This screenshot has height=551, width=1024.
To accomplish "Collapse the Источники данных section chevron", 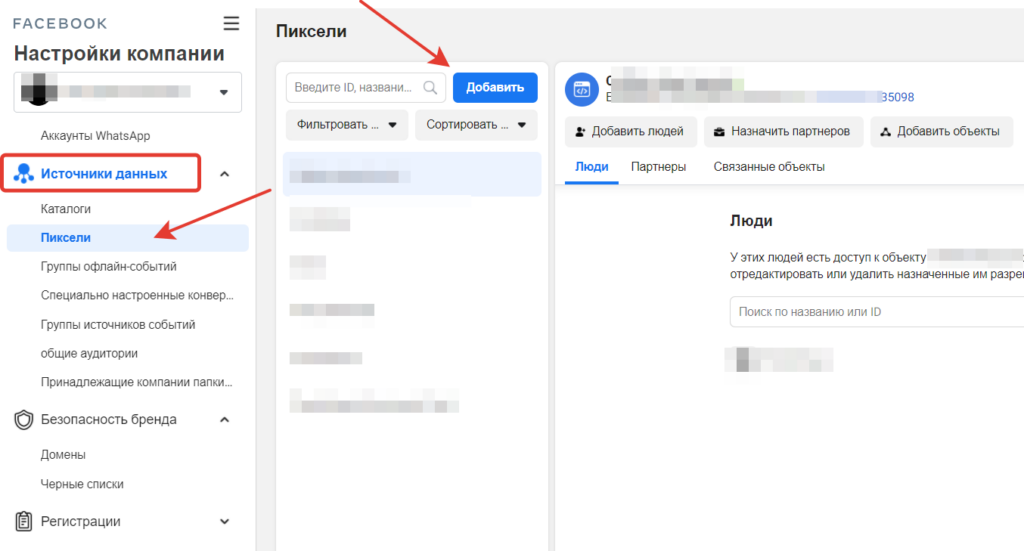I will pyautogui.click(x=224, y=174).
